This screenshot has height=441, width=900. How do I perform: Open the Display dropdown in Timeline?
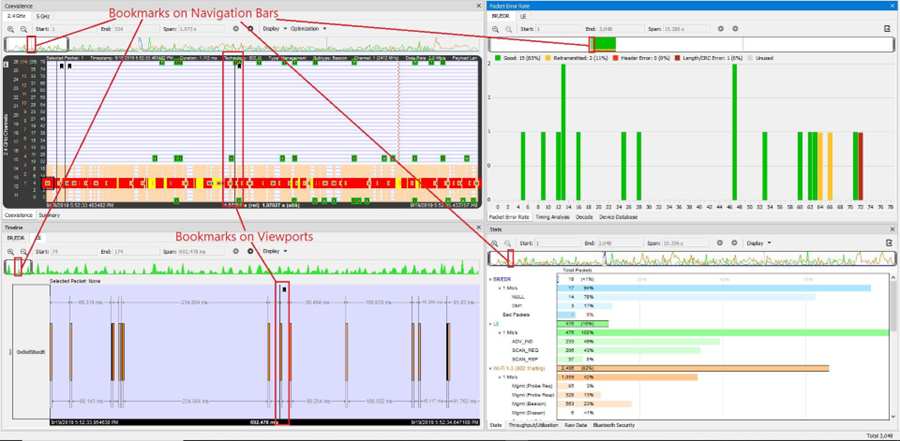click(x=274, y=251)
